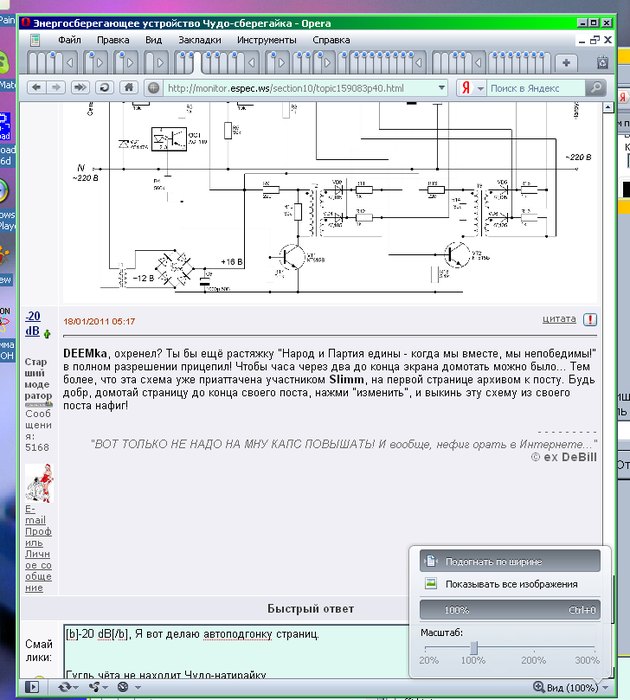This screenshot has height=700, width=630.
Task: Go to the Home page
Action: click(x=127, y=88)
